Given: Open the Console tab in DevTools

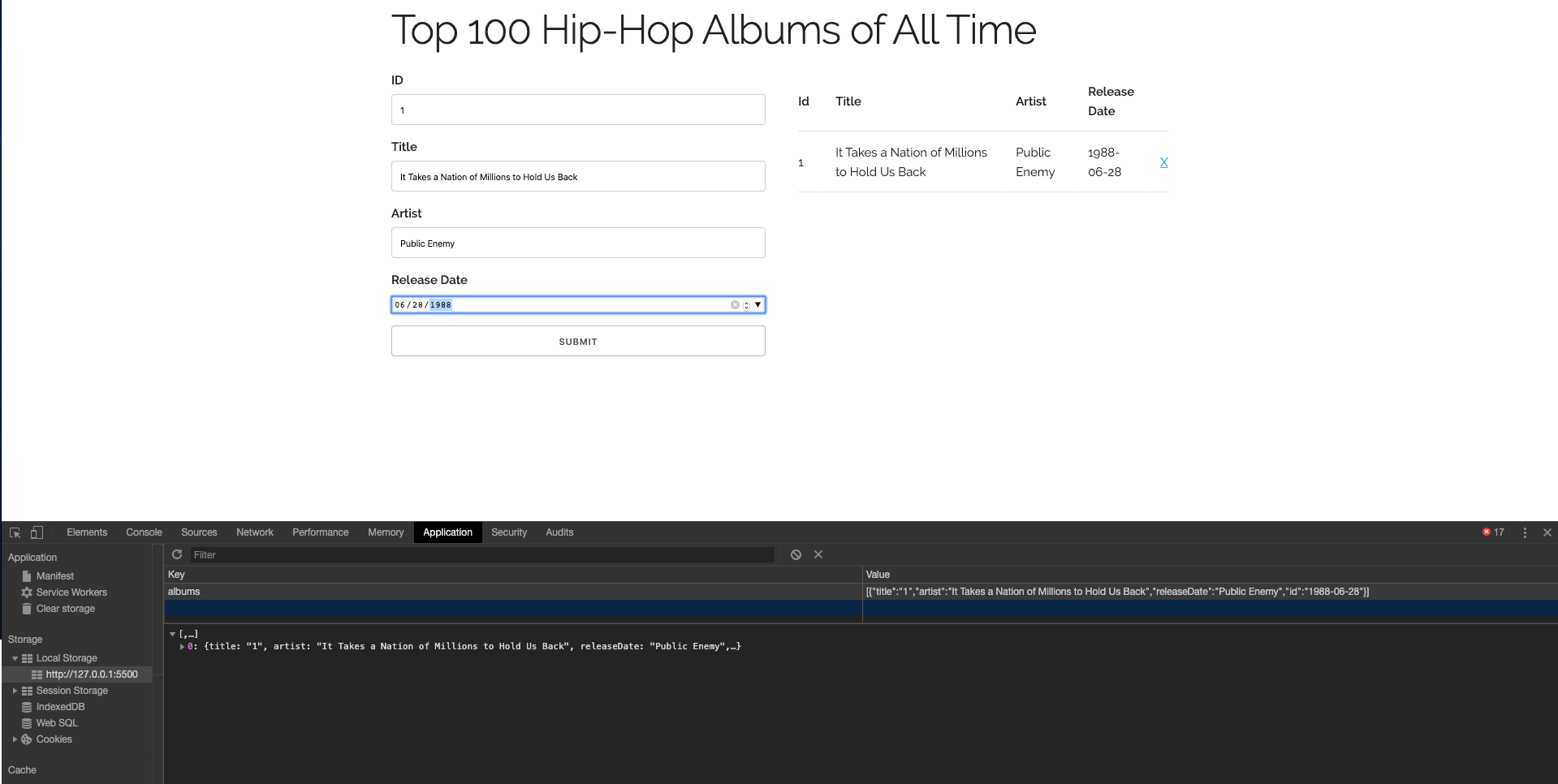Looking at the screenshot, I should click(144, 532).
